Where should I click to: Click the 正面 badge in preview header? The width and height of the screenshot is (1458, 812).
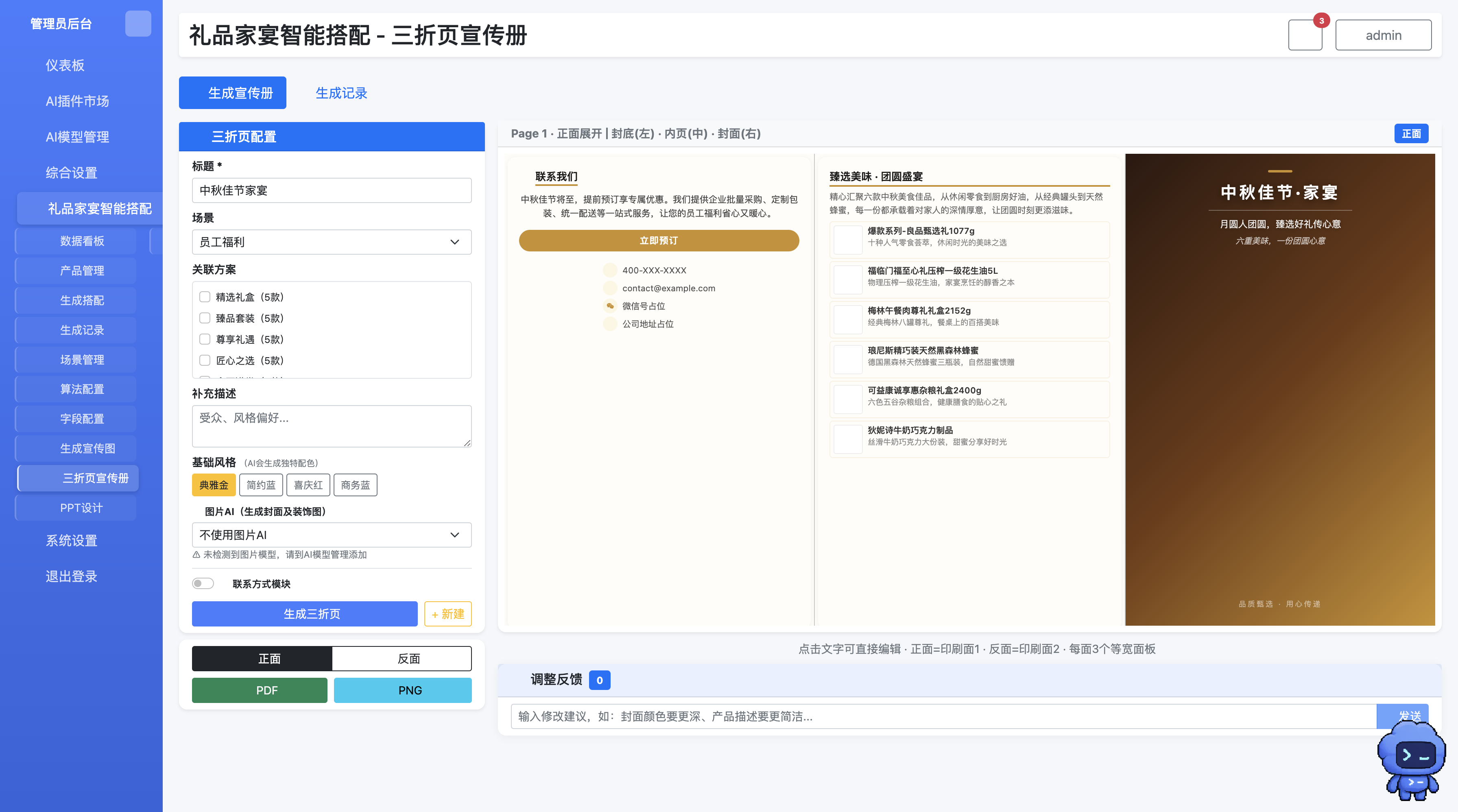click(1412, 133)
